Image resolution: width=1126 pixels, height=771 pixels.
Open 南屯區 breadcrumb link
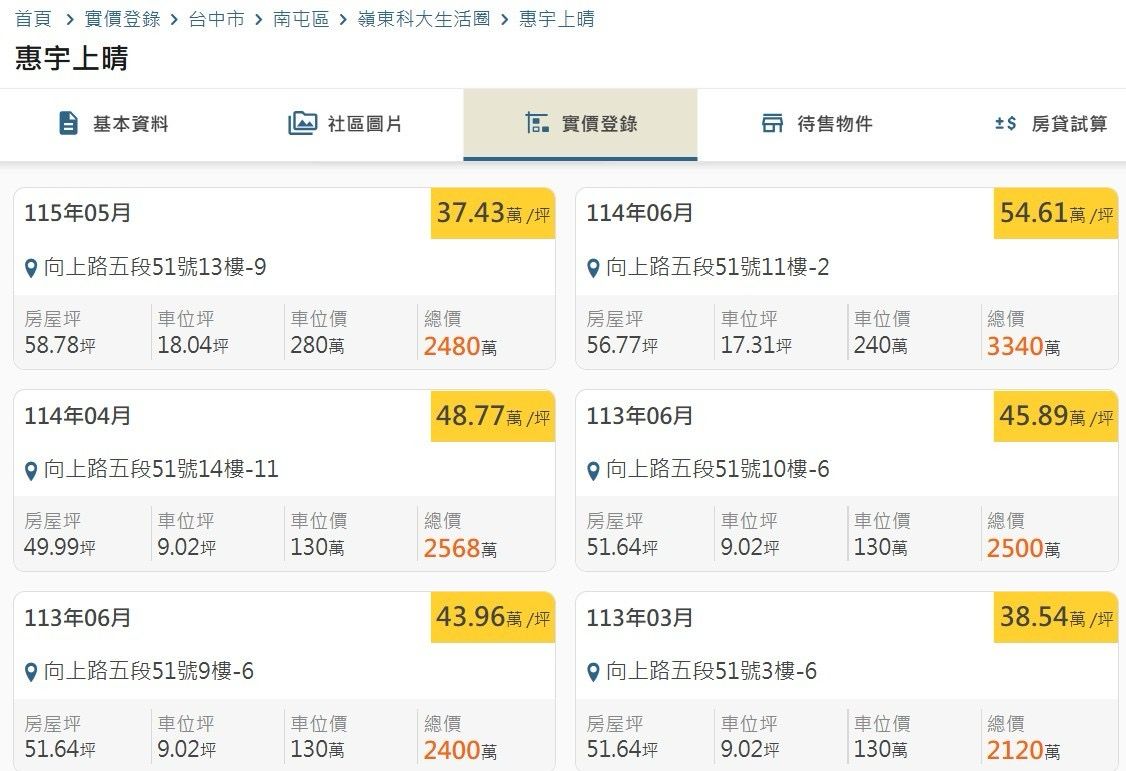(x=301, y=19)
